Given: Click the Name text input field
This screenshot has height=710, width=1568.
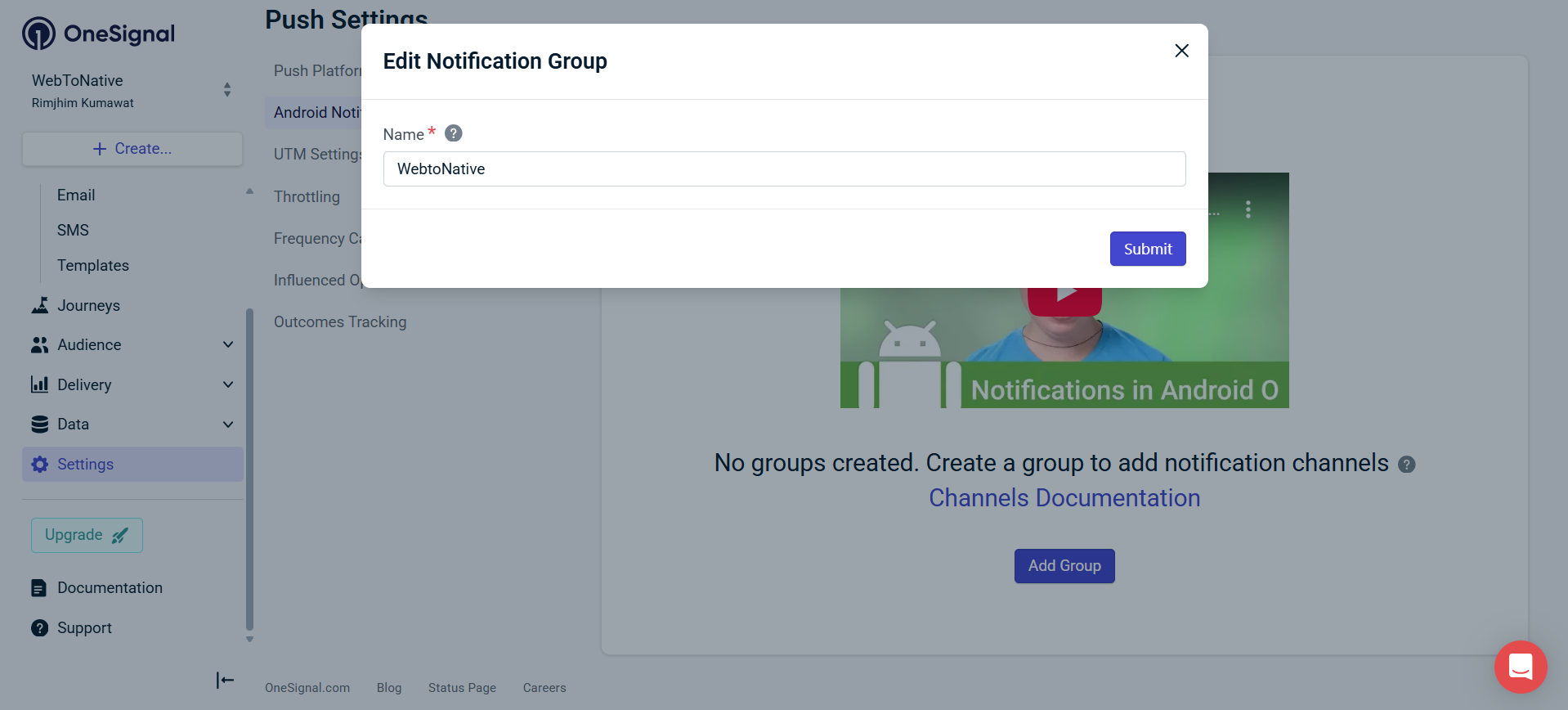Looking at the screenshot, I should [x=784, y=169].
